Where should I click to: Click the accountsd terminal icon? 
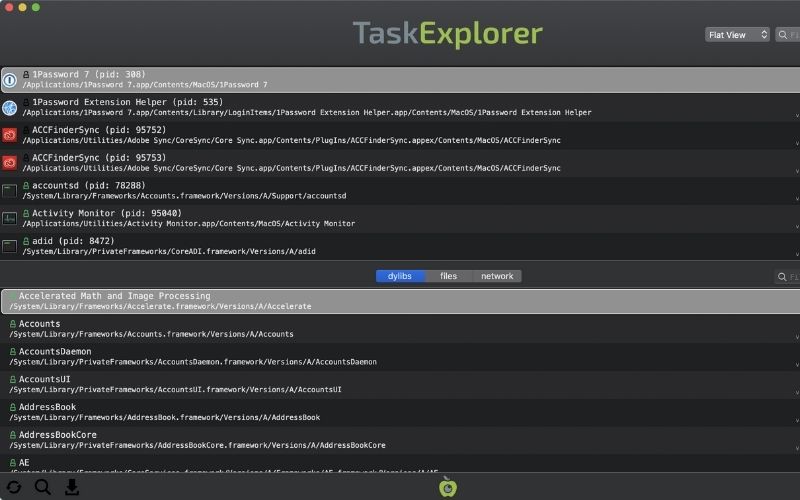coord(10,191)
